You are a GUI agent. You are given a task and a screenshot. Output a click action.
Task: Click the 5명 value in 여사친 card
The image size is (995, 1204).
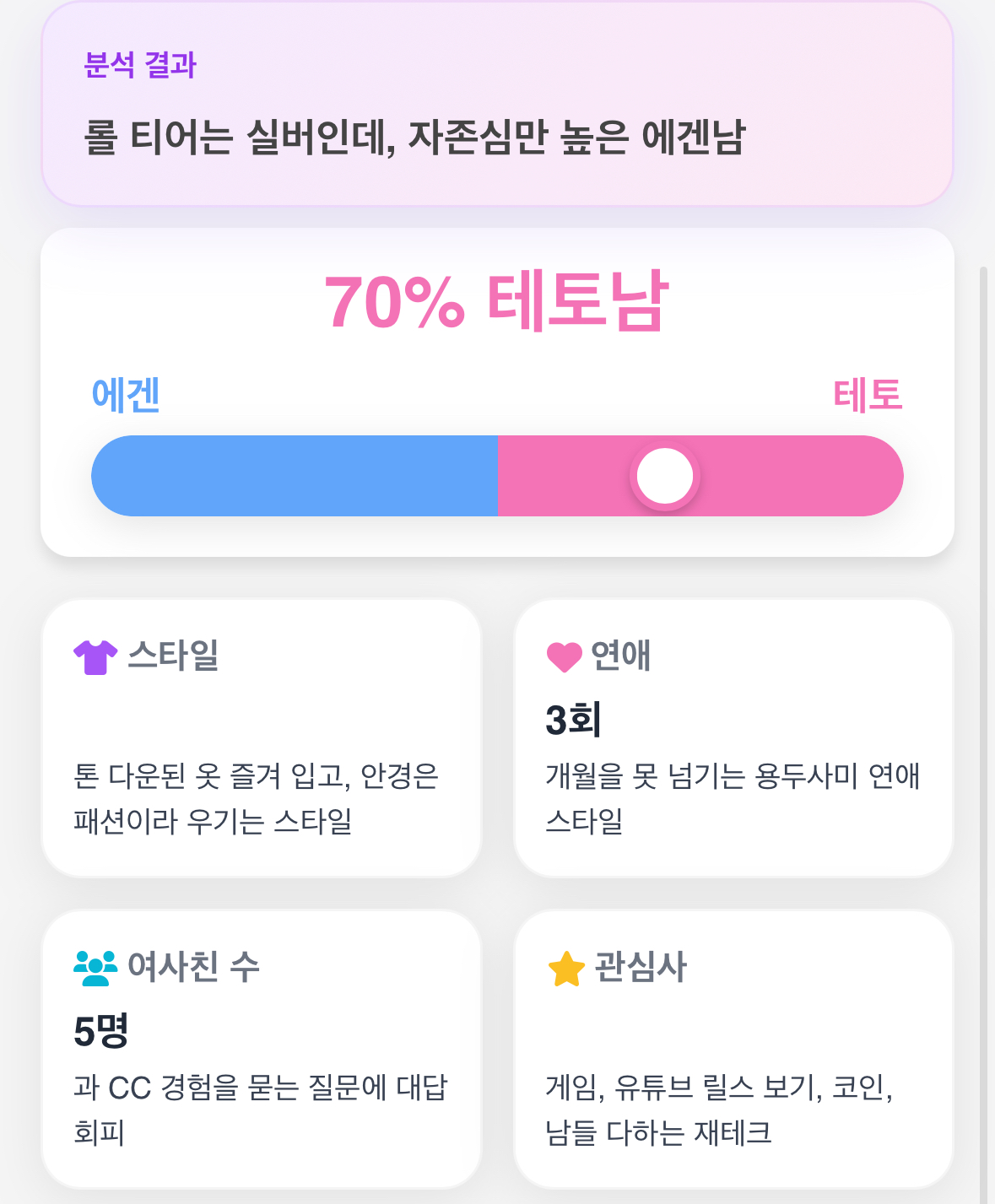tap(100, 1030)
